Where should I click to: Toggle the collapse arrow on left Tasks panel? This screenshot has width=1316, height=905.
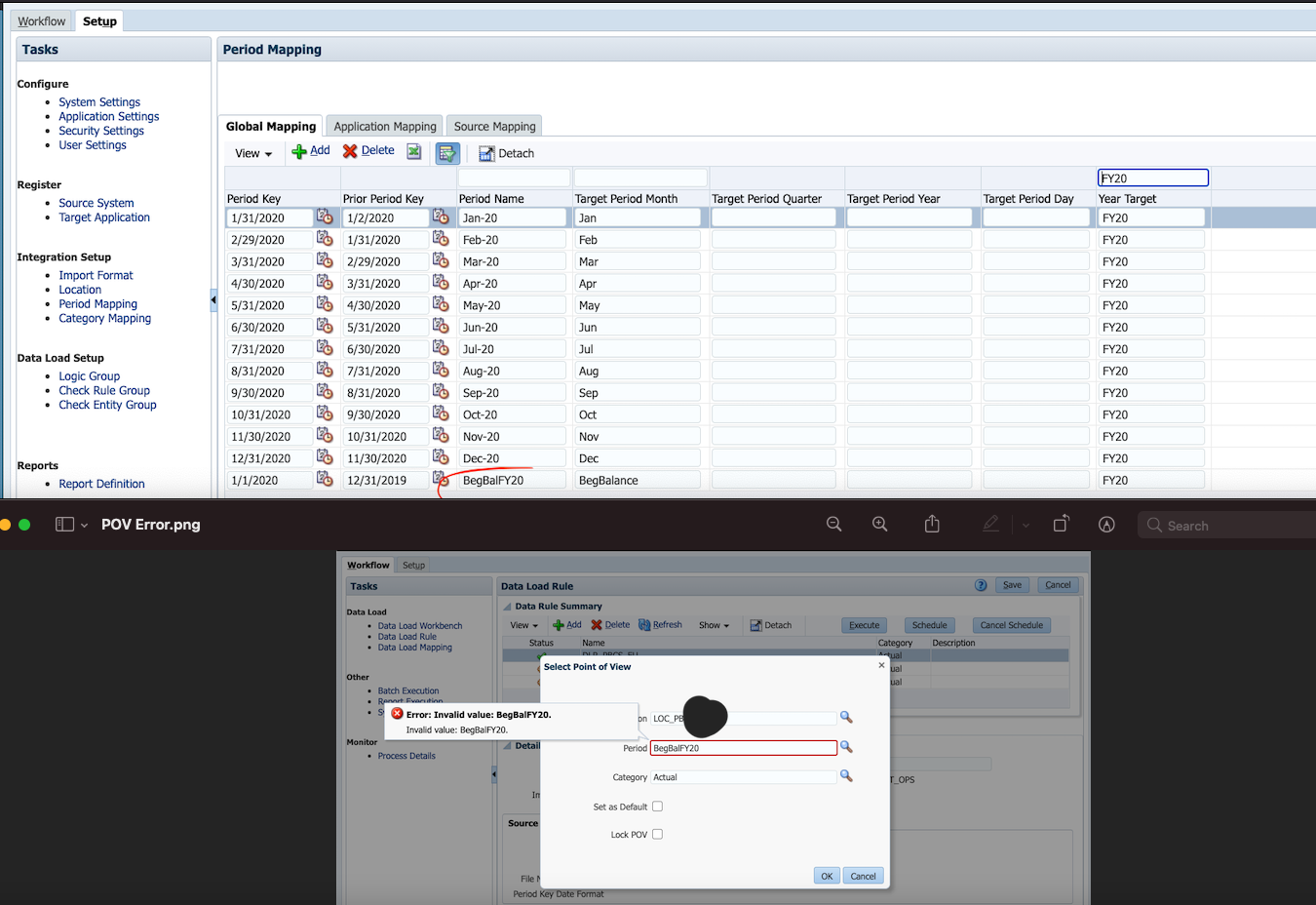213,300
